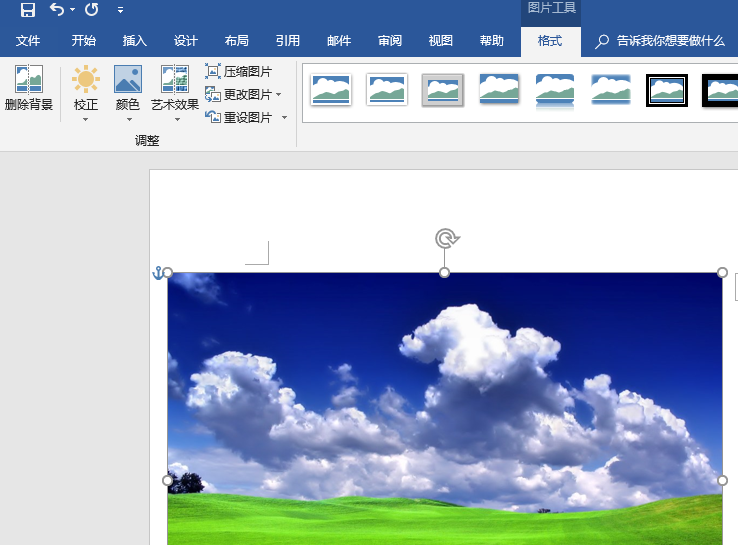The height and width of the screenshot is (545, 738).
Task: Click the left-middle picture resize handle
Action: (x=168, y=481)
